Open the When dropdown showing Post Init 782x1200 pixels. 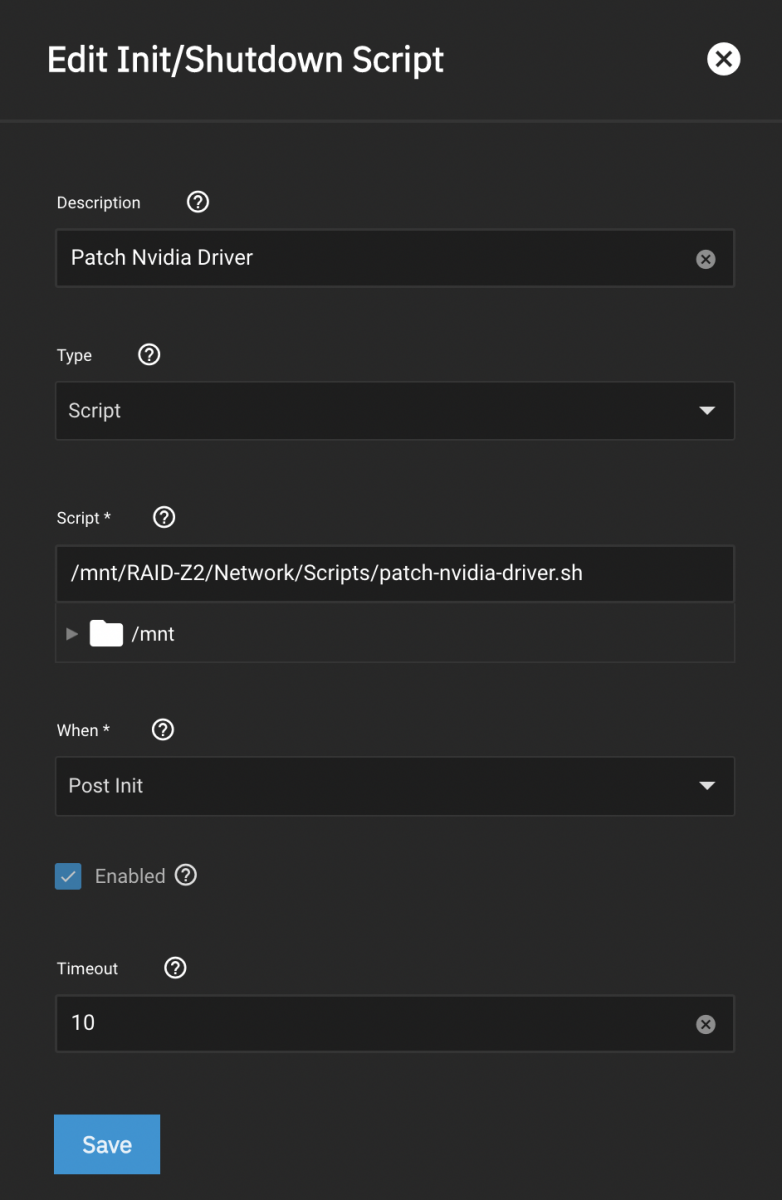(x=395, y=786)
